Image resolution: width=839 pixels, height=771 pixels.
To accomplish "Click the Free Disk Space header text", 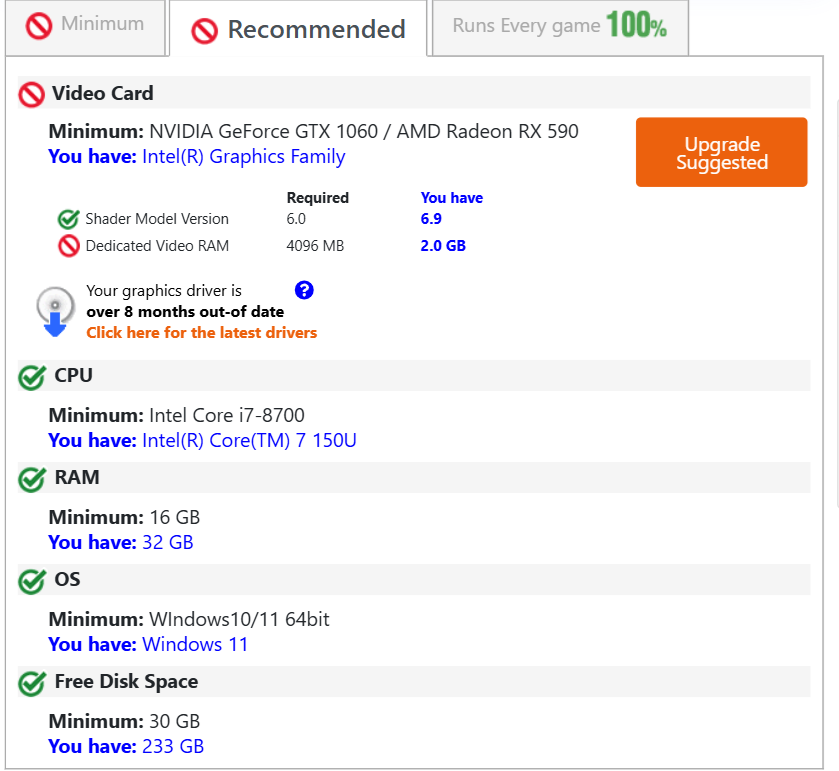I will tap(126, 682).
